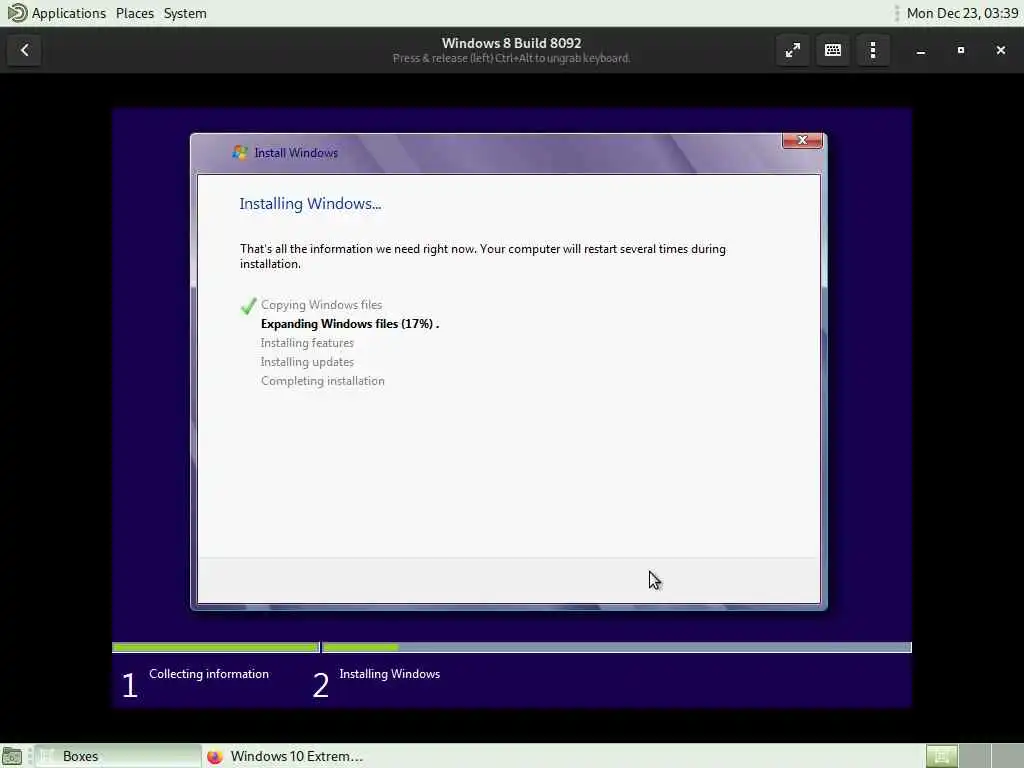Click the 'Install Windows' dialog title
Image resolution: width=1024 pixels, height=768 pixels.
pyautogui.click(x=296, y=153)
